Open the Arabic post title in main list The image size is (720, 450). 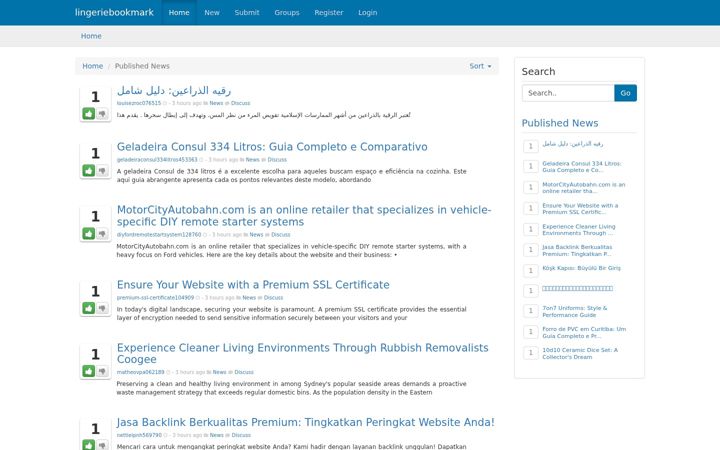(174, 90)
